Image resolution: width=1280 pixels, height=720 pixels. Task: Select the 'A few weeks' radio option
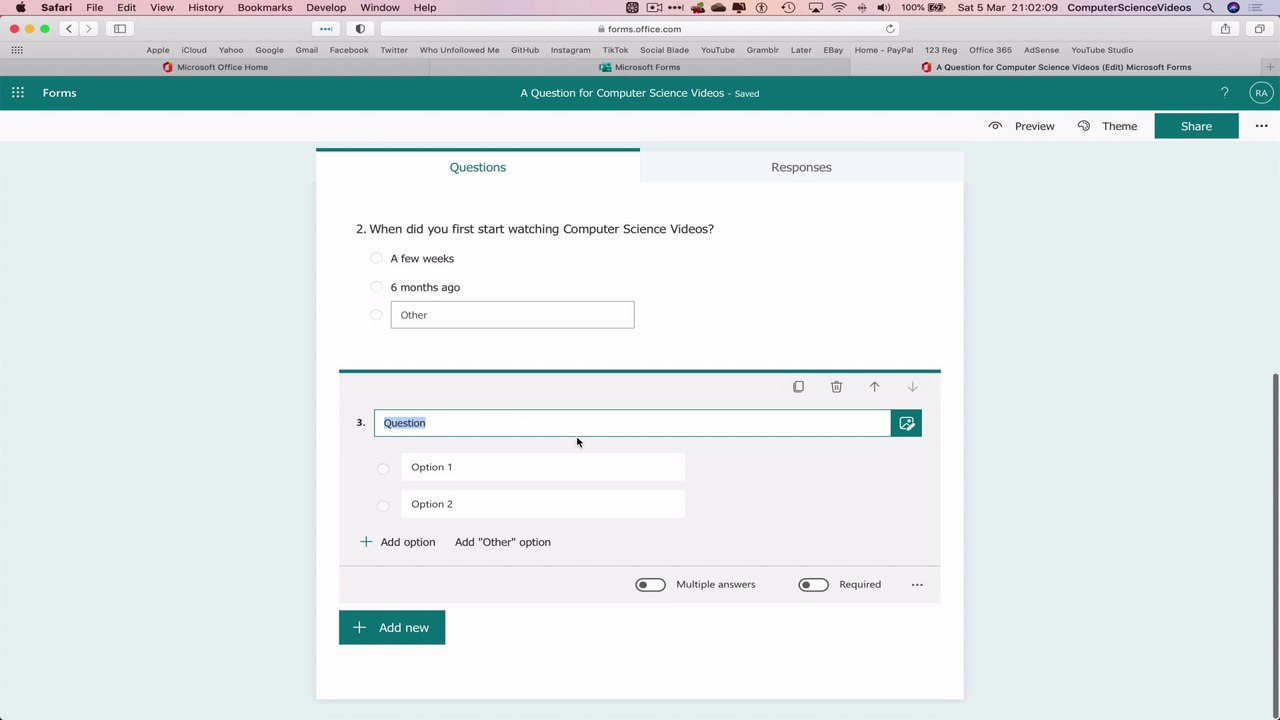click(x=376, y=258)
